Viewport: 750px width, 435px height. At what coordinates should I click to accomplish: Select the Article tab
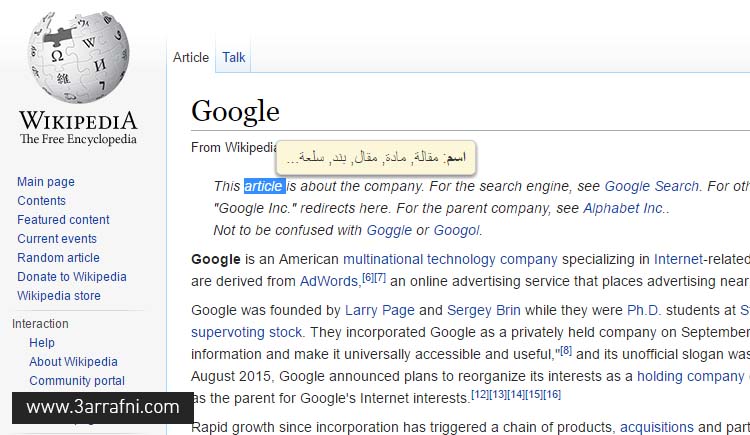pyautogui.click(x=191, y=57)
